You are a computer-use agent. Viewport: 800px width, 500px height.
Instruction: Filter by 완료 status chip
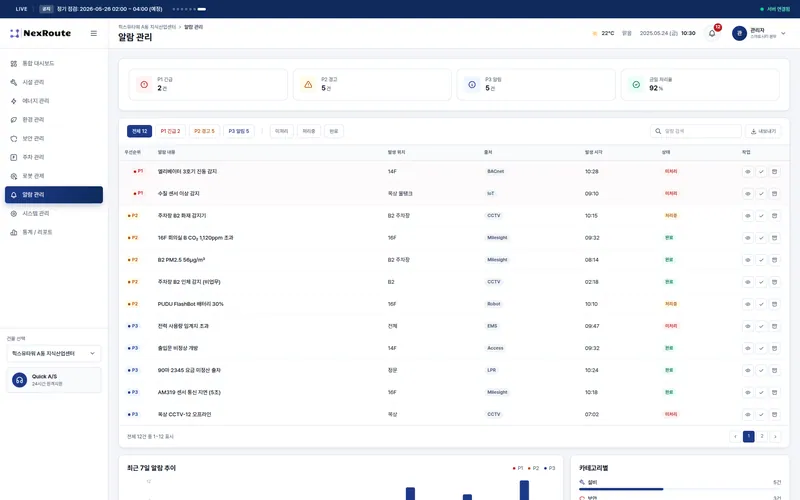point(334,131)
